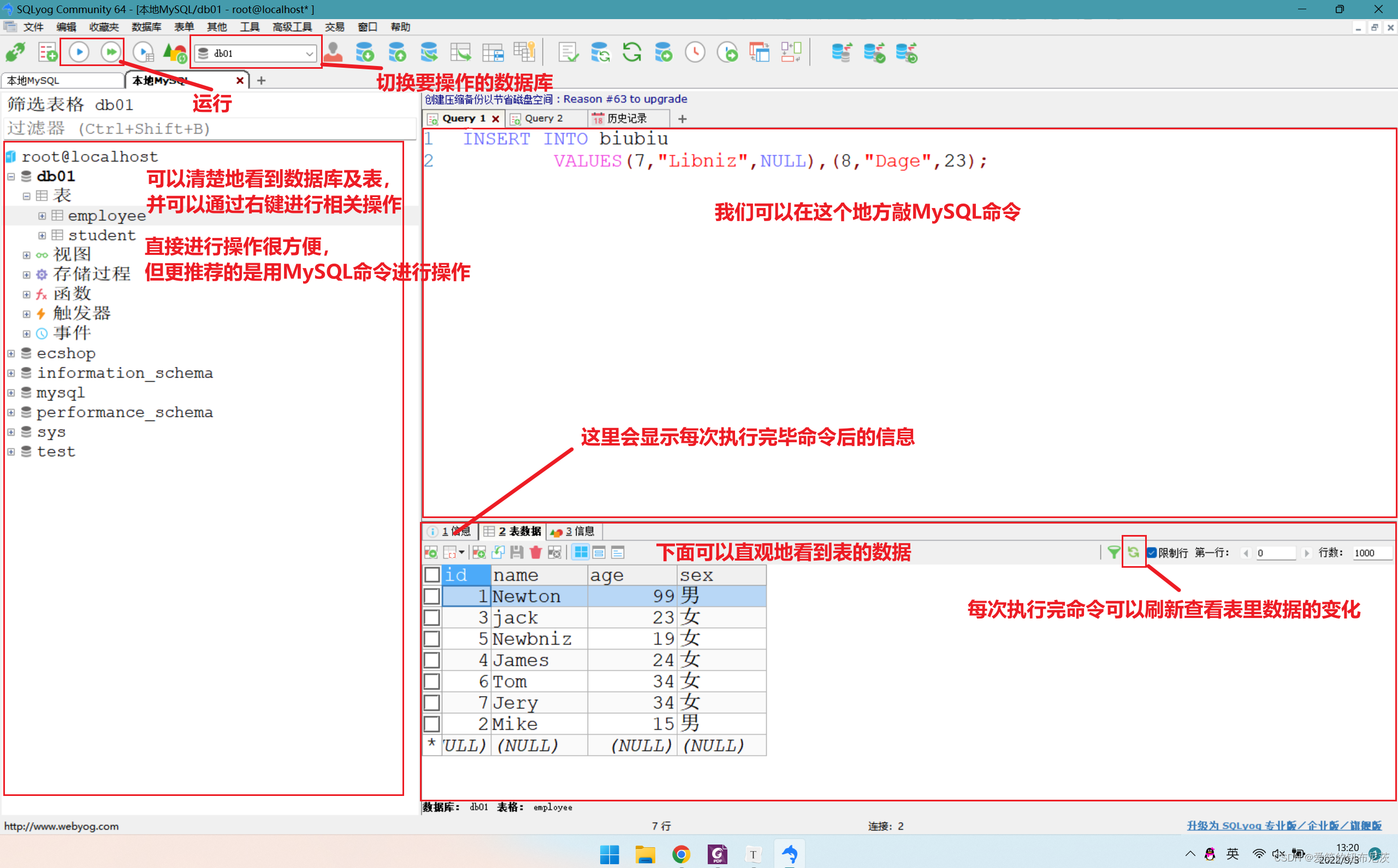Check the header select-all checkbox
Viewport: 1398px width, 868px height.
pos(432,575)
